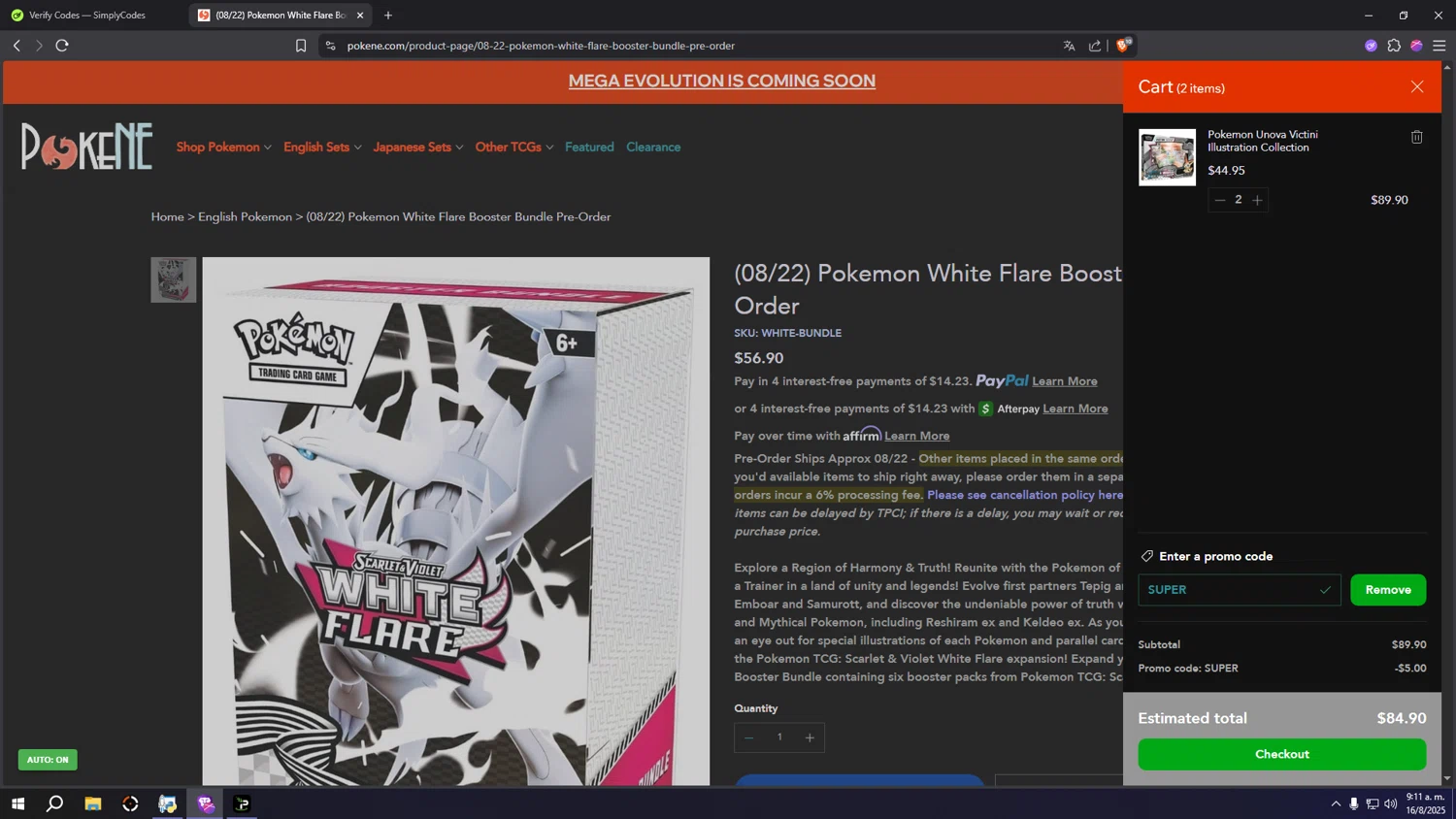This screenshot has height=819, width=1456.
Task: View site information icon in address bar
Action: [x=331, y=46]
